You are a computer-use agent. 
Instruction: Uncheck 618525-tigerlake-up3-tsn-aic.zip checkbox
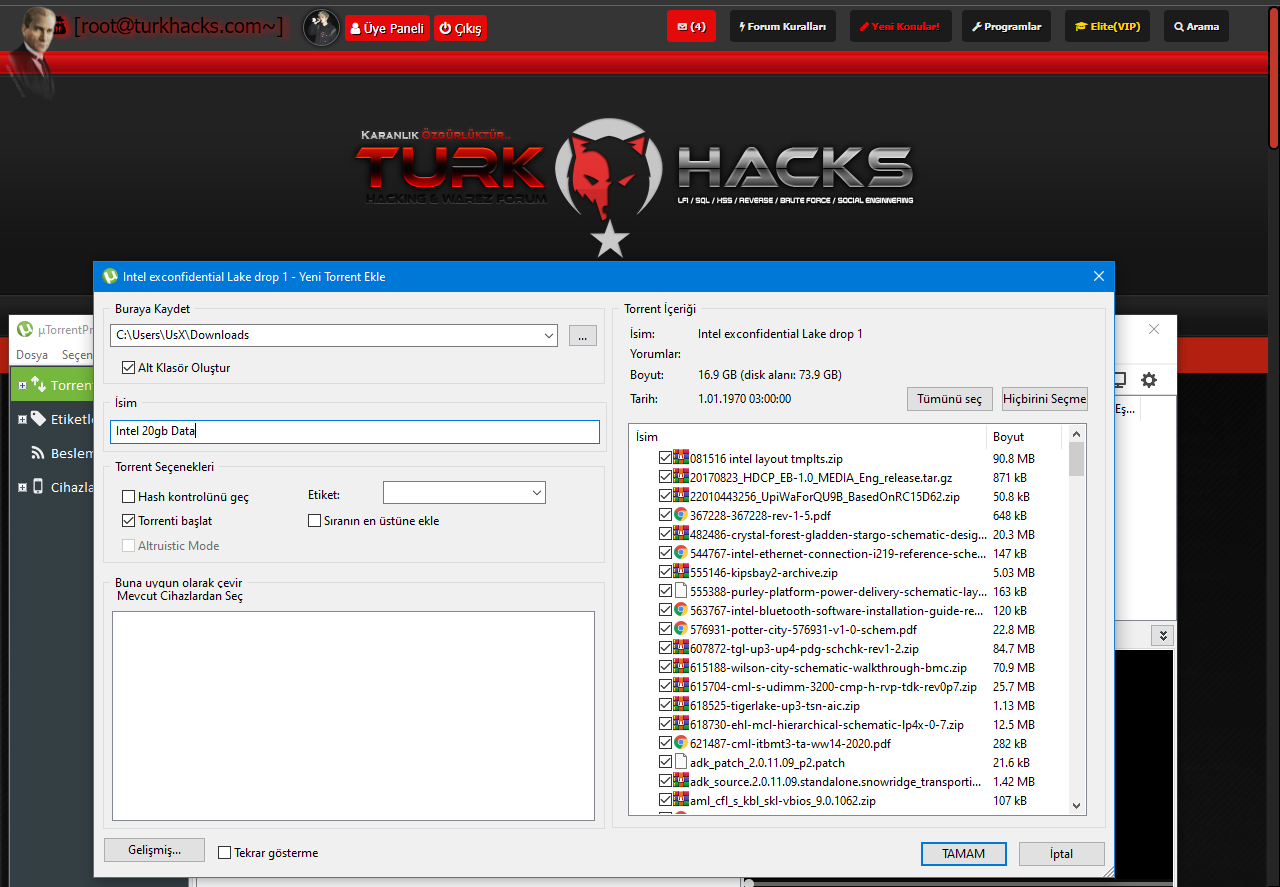tap(665, 705)
